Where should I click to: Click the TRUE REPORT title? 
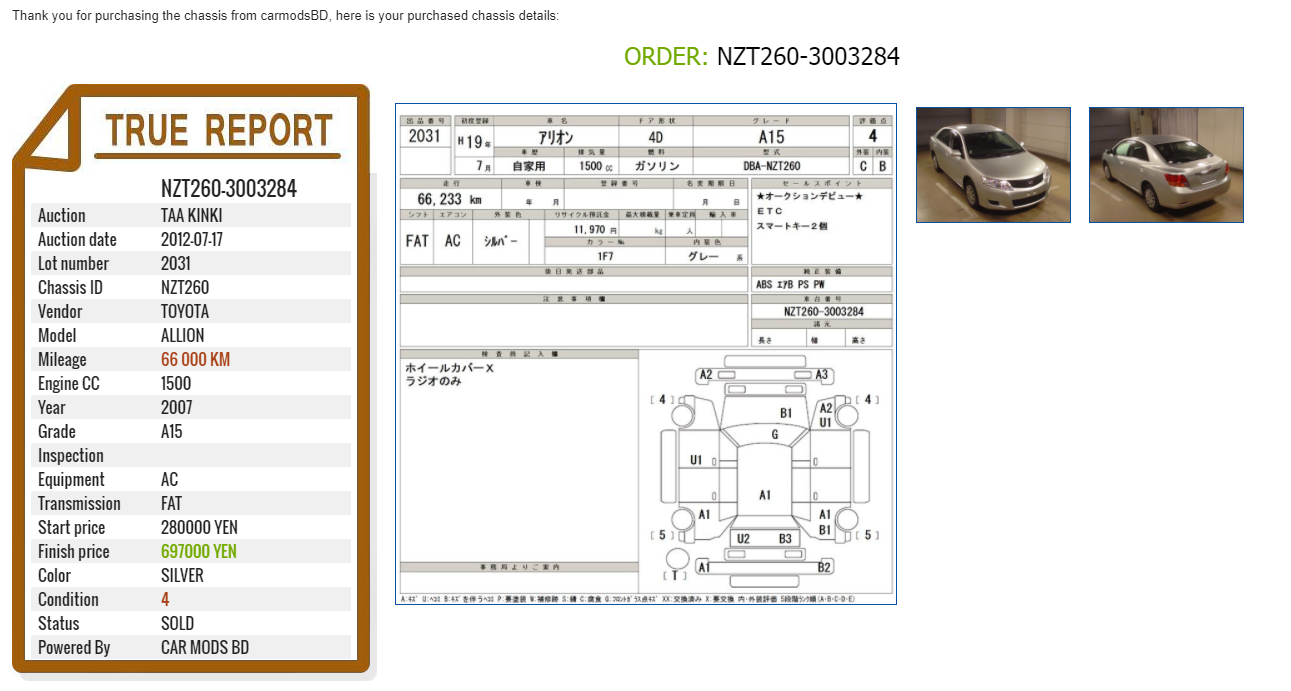click(218, 131)
